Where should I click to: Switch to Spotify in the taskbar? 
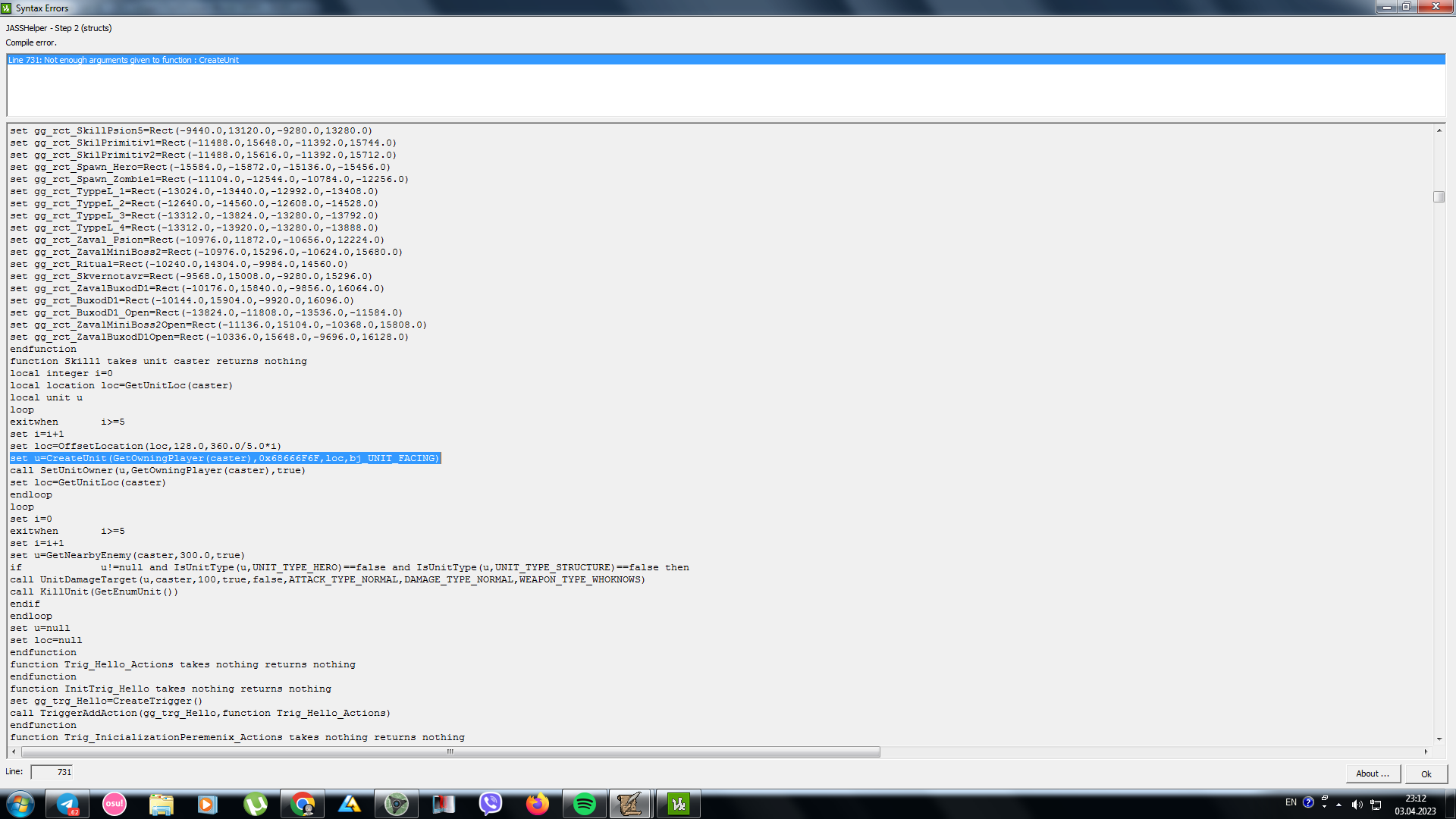pyautogui.click(x=585, y=804)
